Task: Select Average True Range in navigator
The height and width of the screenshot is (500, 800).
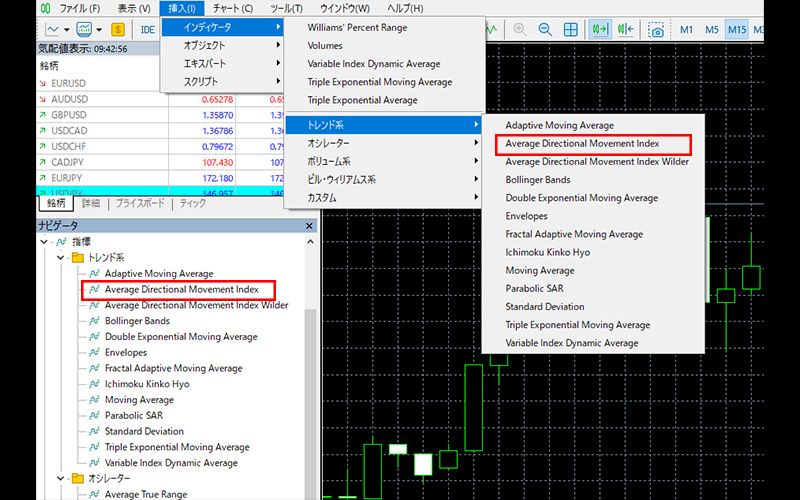Action: point(146,494)
